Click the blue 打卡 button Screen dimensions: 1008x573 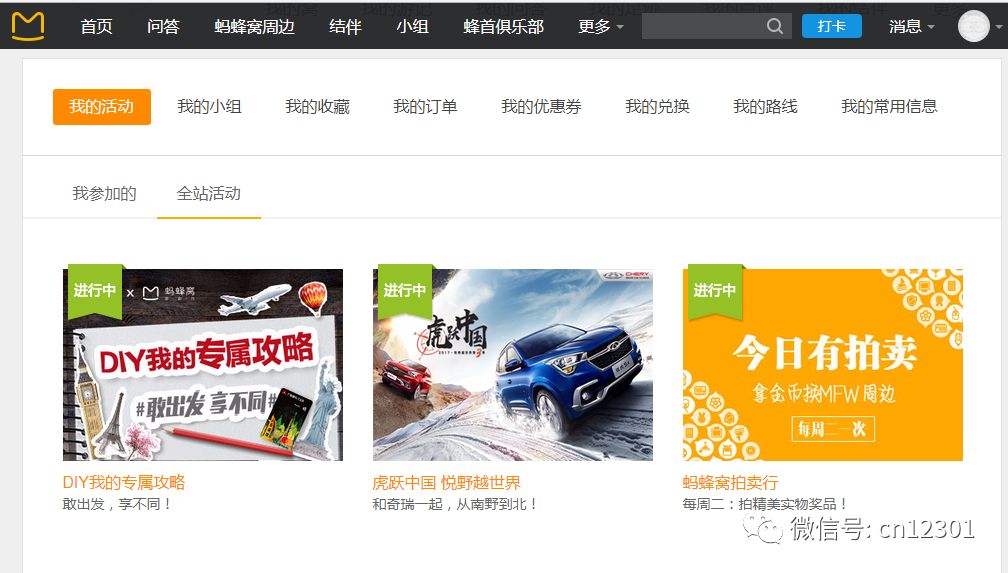(831, 26)
